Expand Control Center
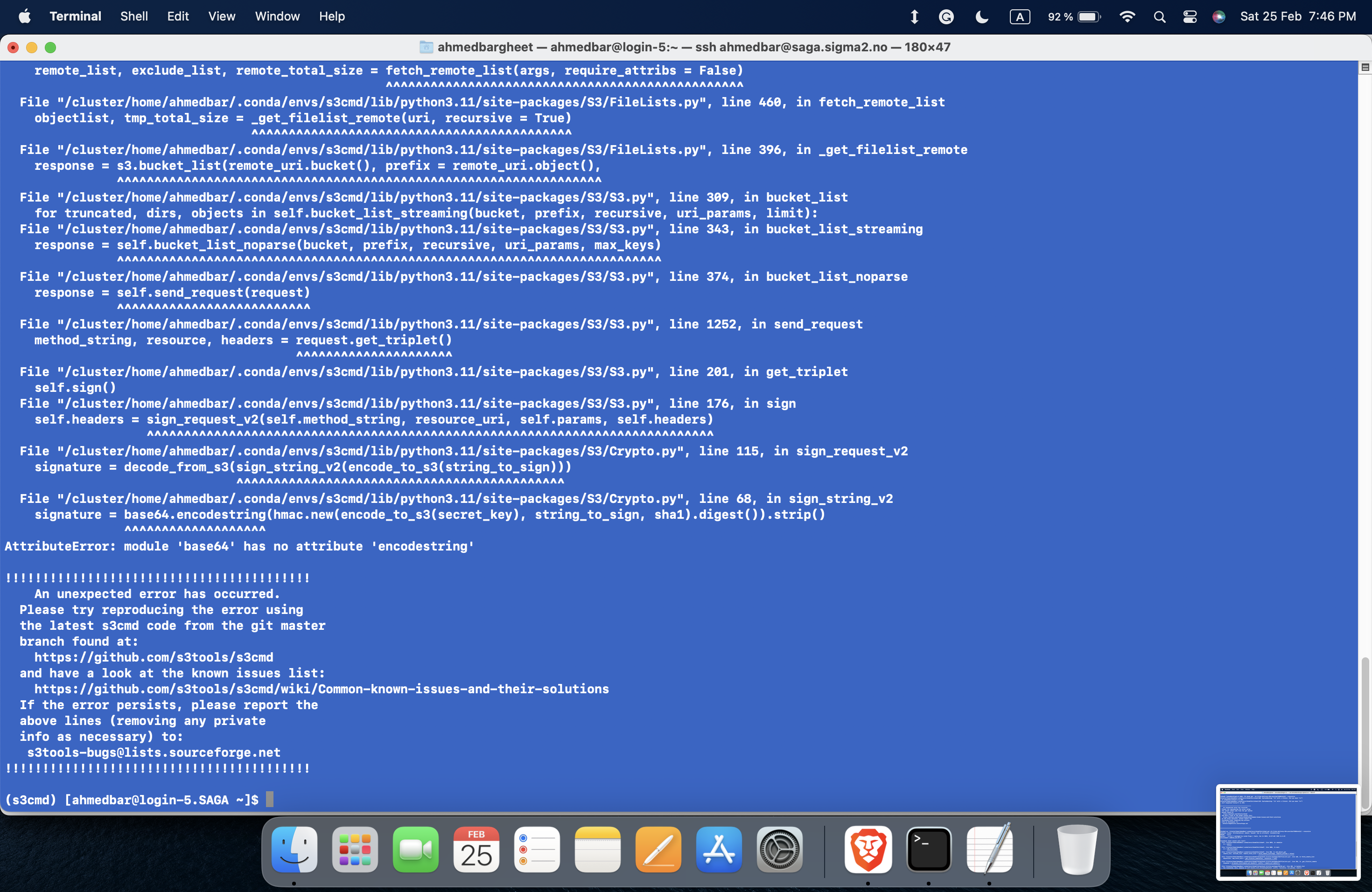 (x=1190, y=16)
